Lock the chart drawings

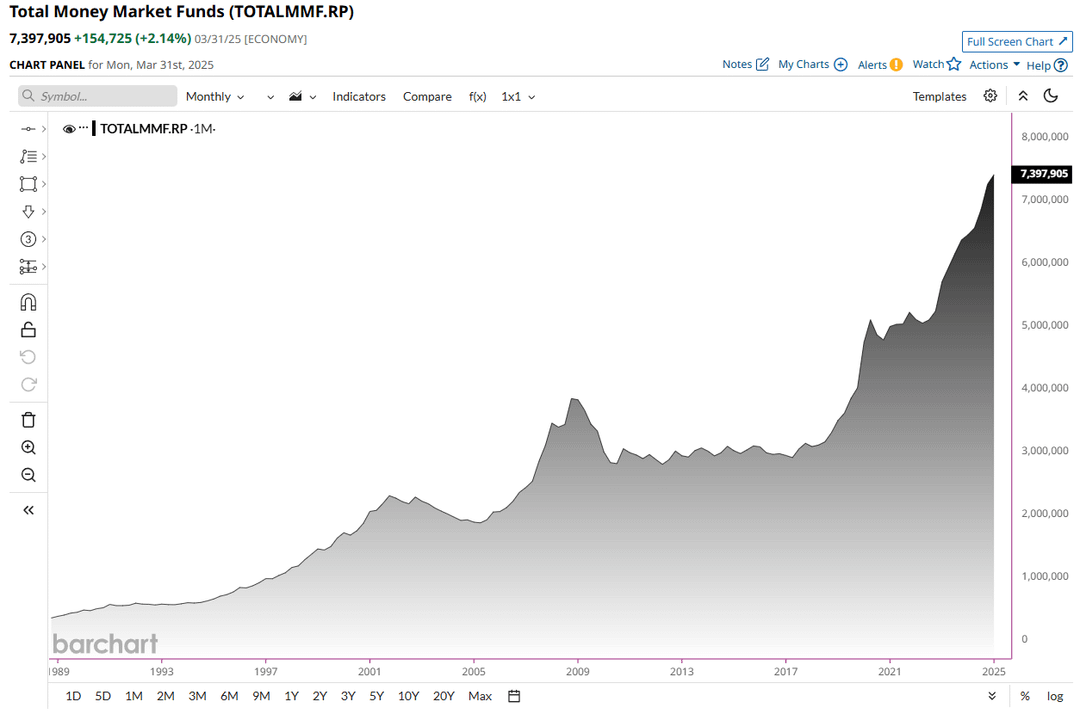pyautogui.click(x=27, y=329)
